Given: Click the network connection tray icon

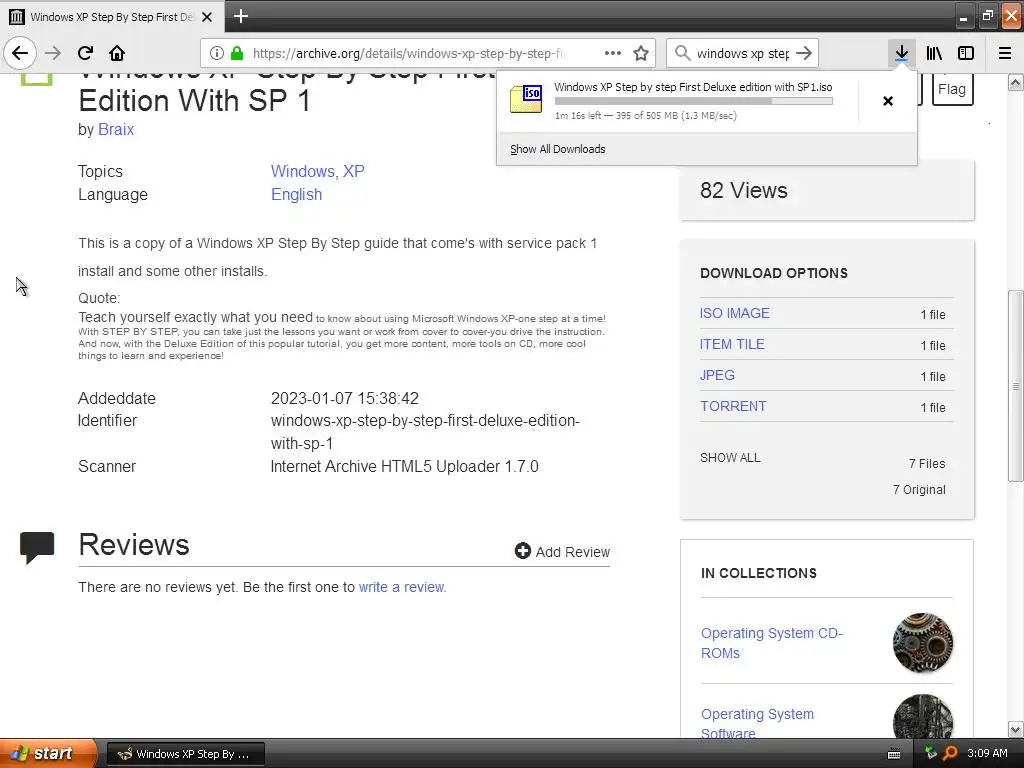Looking at the screenshot, I should click(x=931, y=753).
